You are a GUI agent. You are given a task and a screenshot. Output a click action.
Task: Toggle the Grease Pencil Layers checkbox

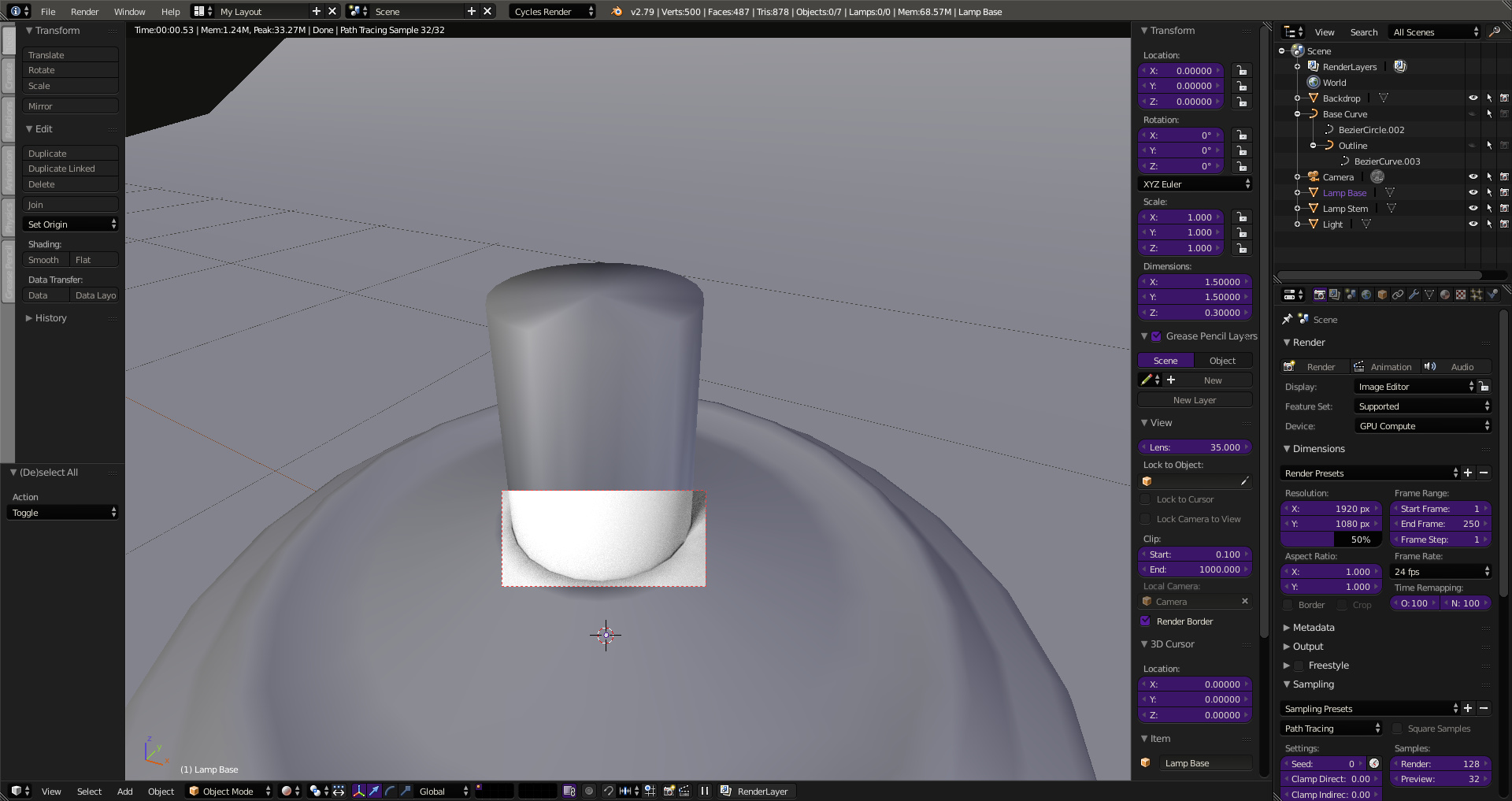click(x=1156, y=336)
